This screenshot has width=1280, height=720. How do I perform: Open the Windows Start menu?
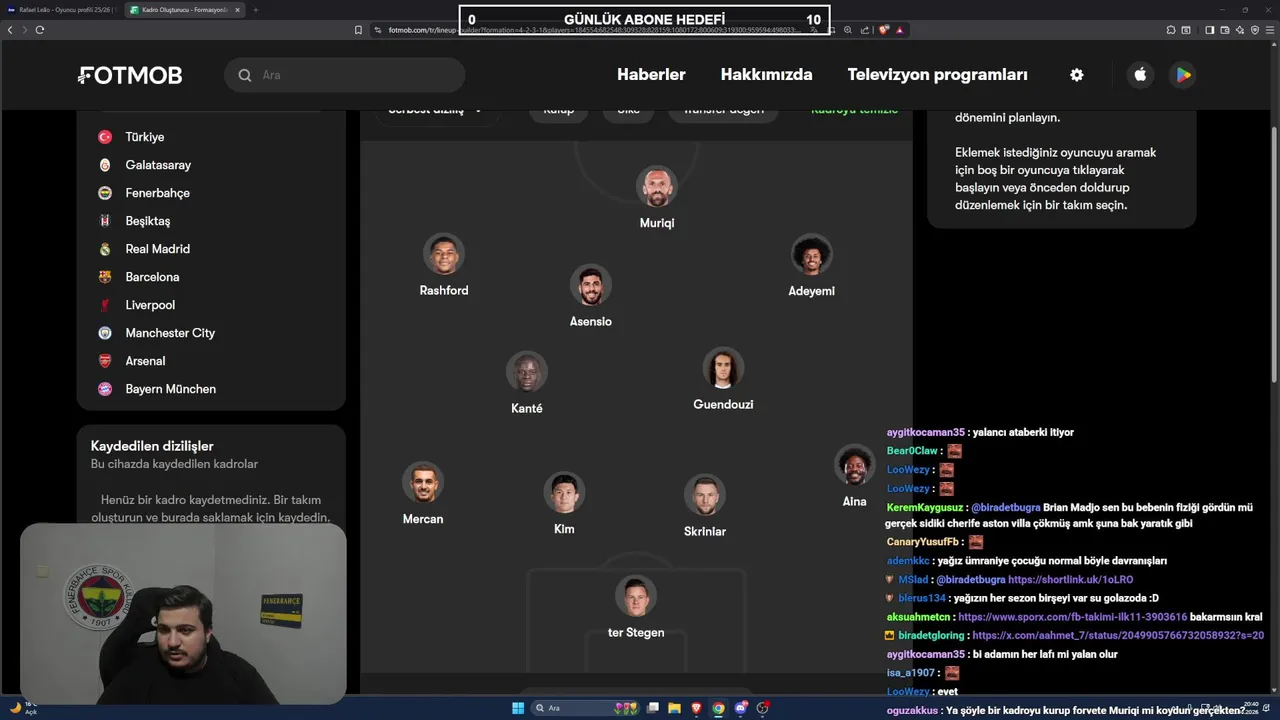click(518, 708)
